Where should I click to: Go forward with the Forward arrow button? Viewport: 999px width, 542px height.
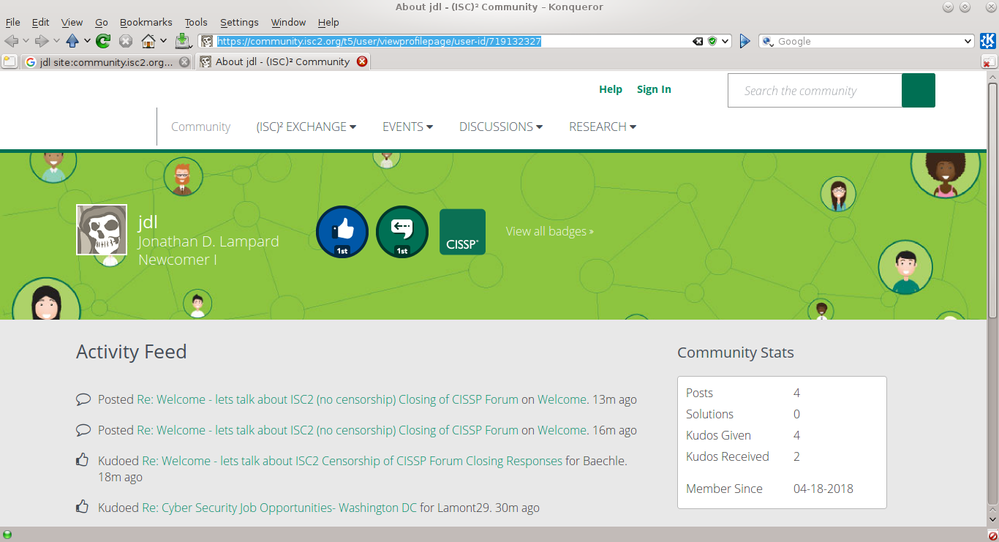(x=42, y=41)
